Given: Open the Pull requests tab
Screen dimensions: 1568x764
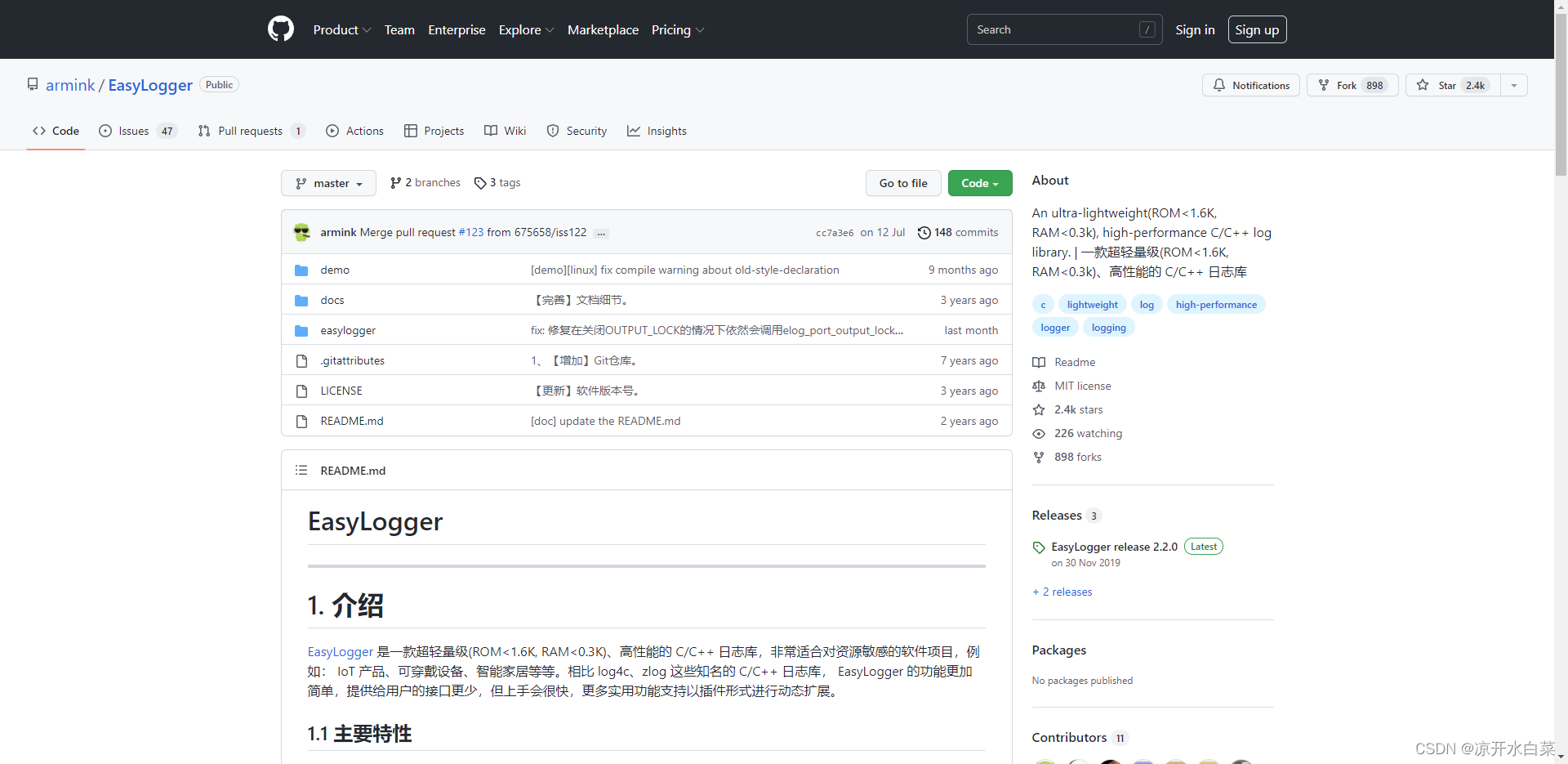Looking at the screenshot, I should click(252, 131).
